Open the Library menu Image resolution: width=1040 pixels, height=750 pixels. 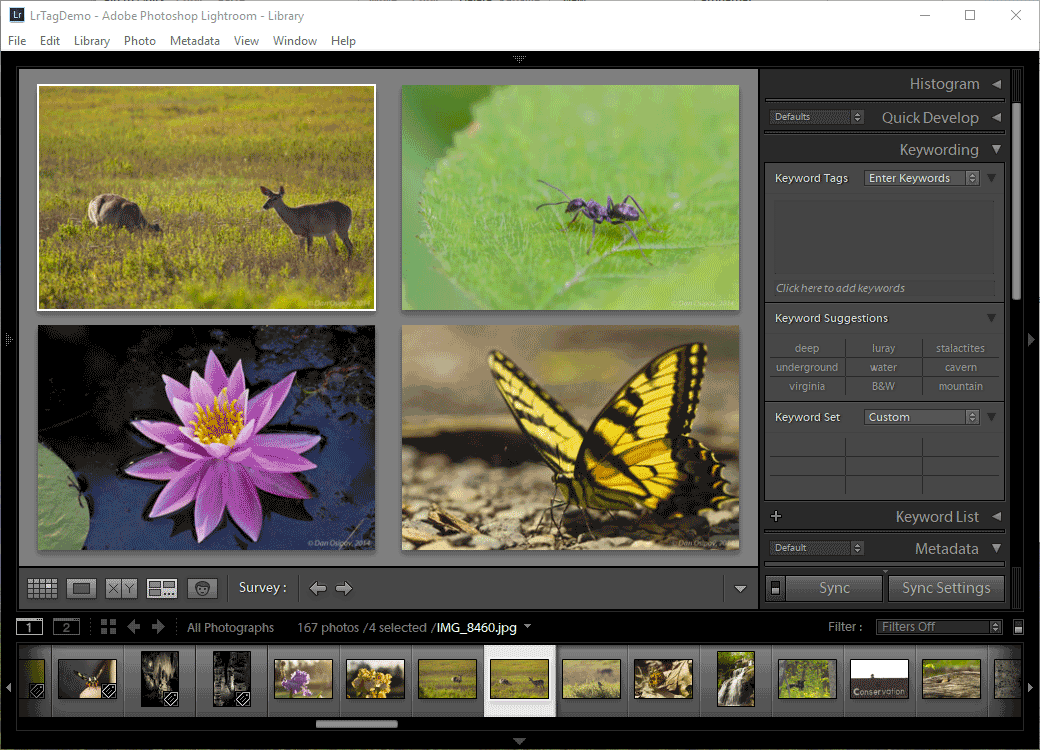click(92, 41)
